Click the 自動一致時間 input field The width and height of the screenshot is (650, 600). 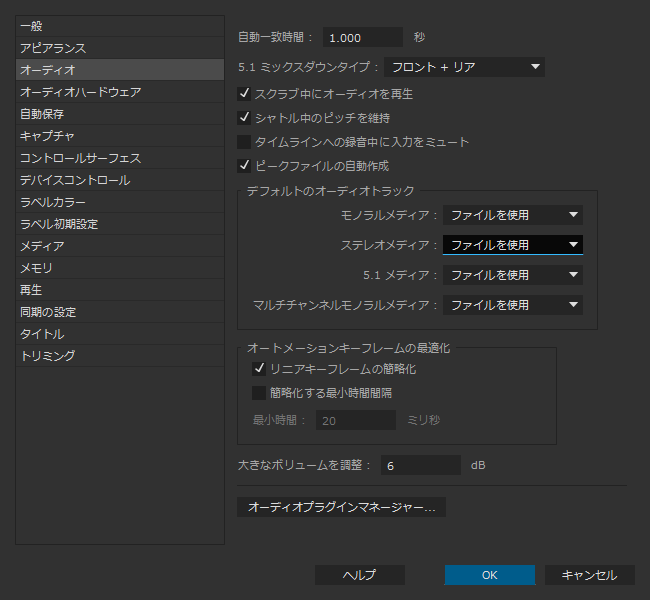pos(362,37)
